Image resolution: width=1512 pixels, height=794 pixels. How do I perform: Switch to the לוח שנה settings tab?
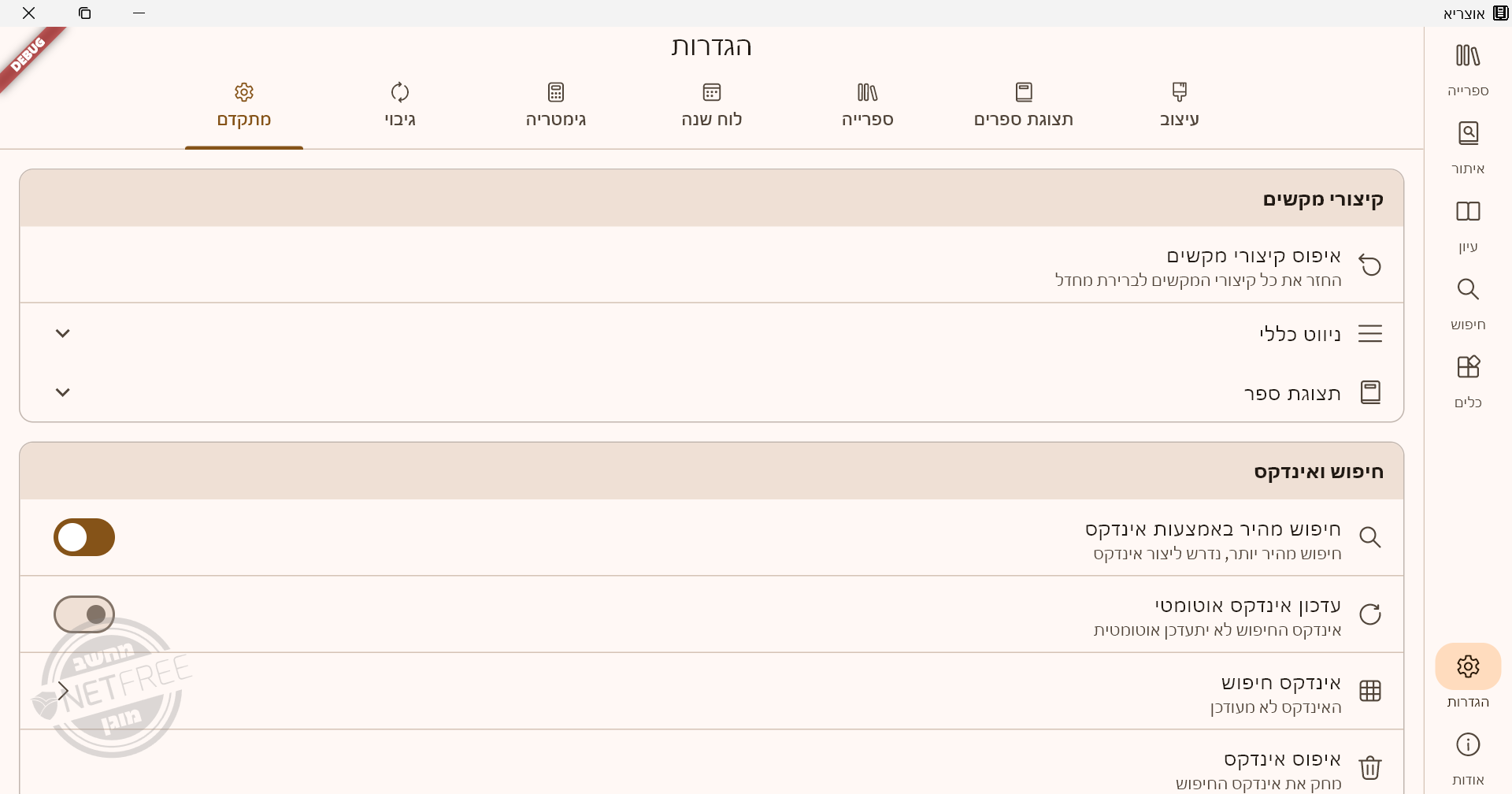(712, 104)
